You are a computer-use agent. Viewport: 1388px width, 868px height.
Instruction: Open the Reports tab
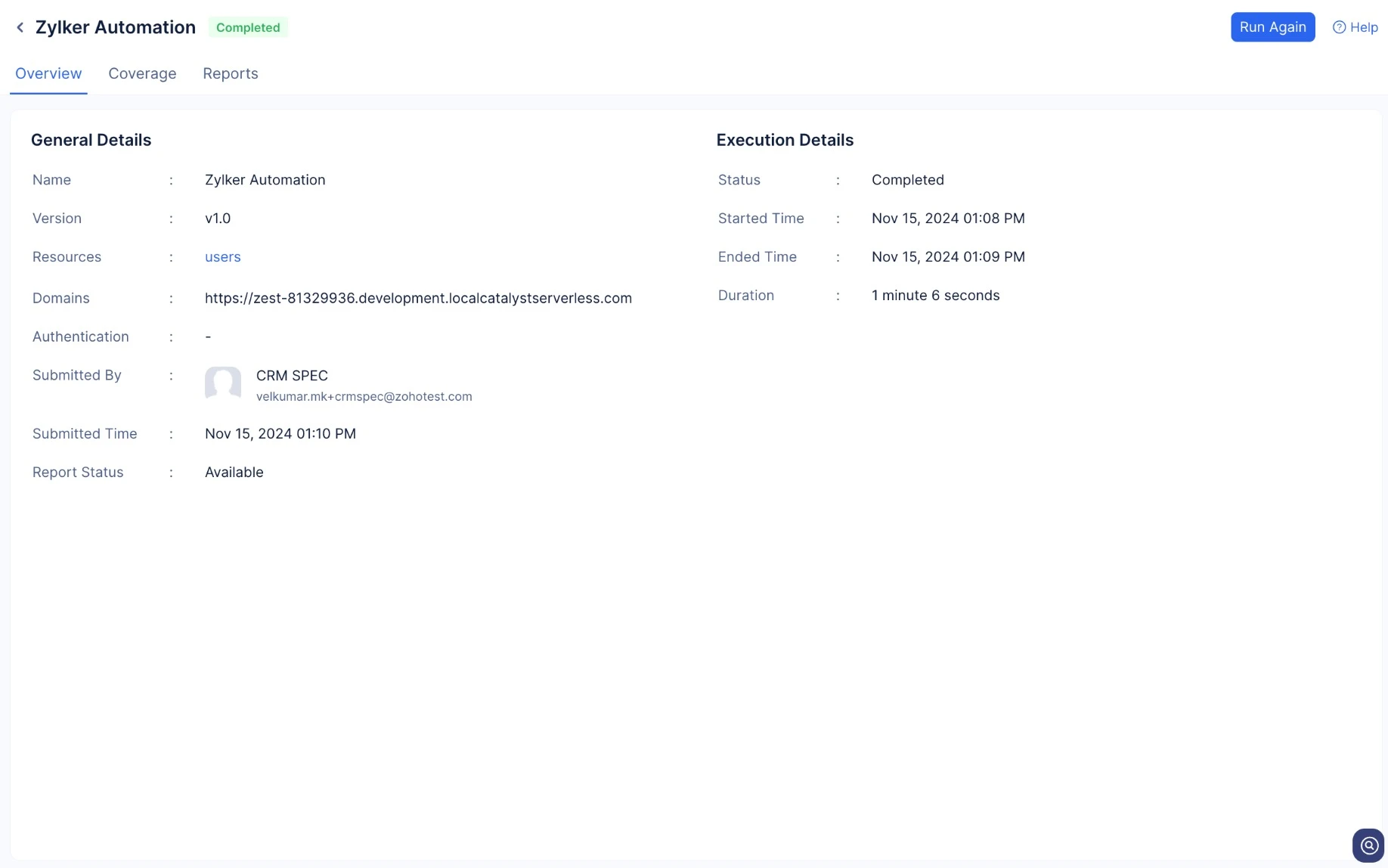point(231,73)
